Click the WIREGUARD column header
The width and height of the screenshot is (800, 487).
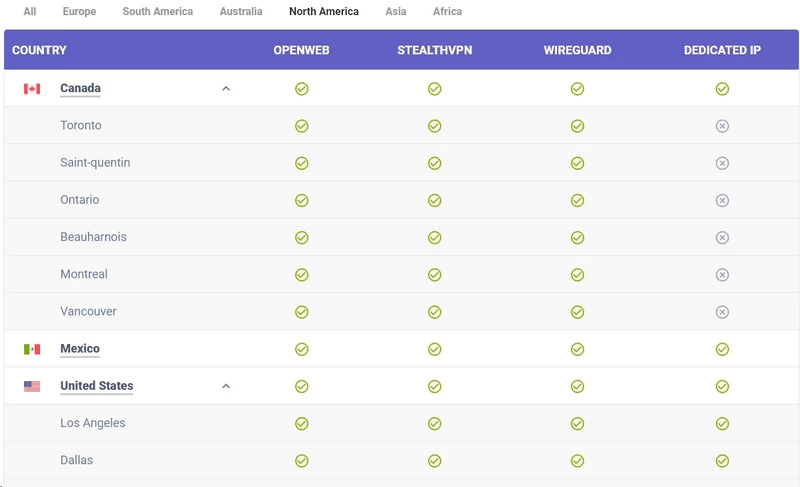(578, 50)
